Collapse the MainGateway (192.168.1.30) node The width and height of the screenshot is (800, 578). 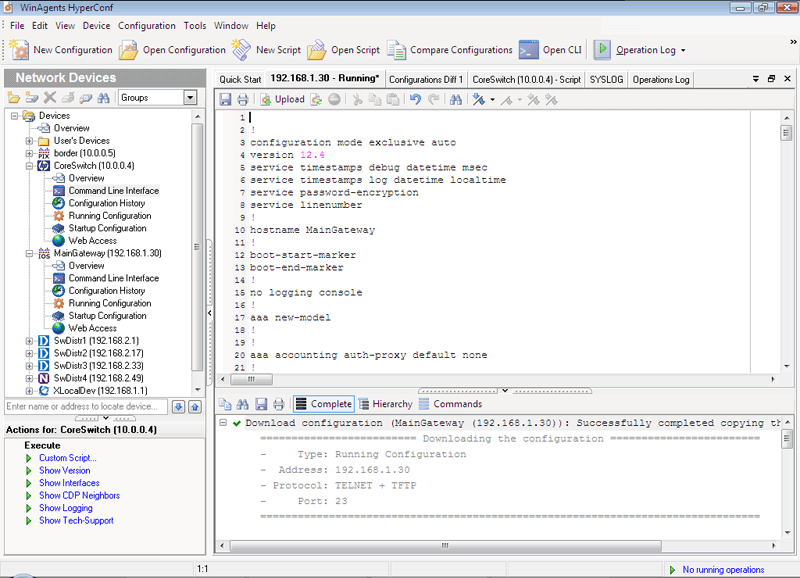click(x=32, y=252)
